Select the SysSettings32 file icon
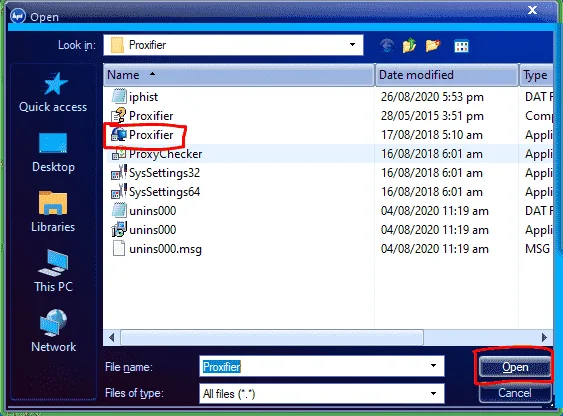Viewport: 563px width, 416px height. coord(119,173)
